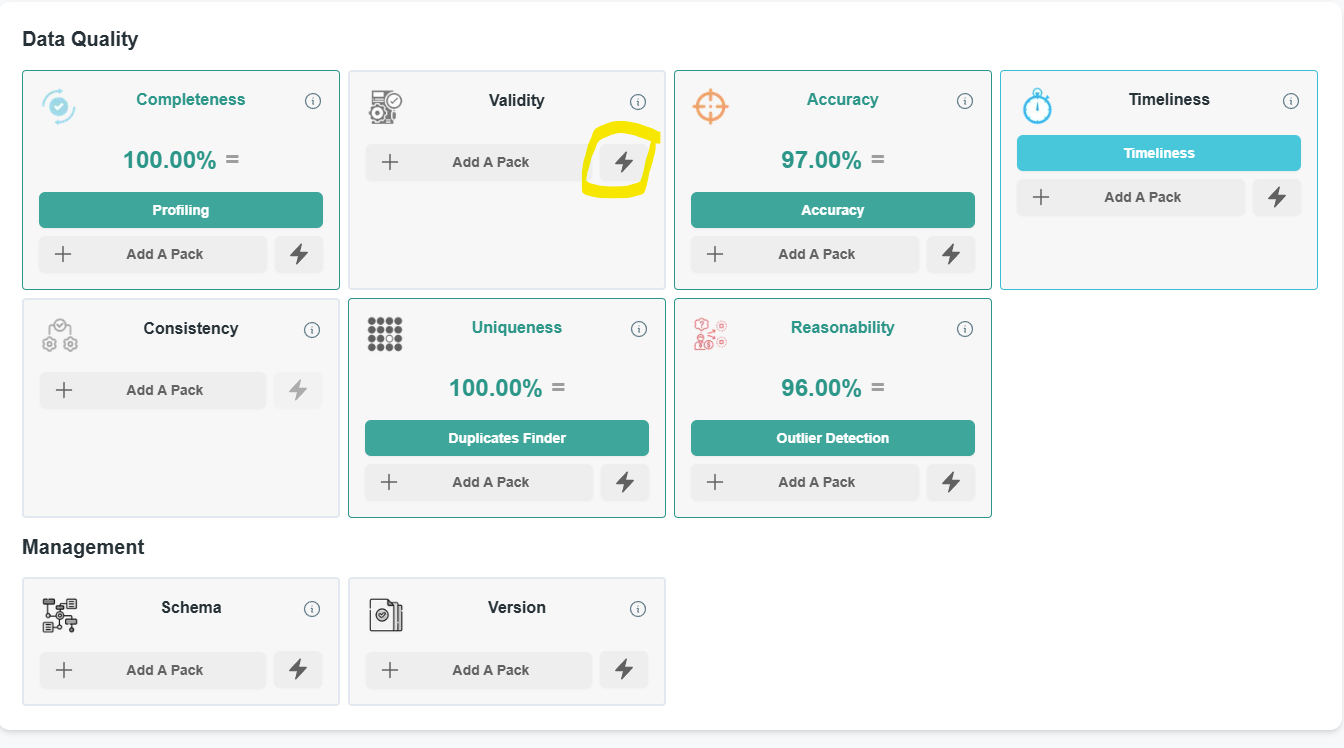Click the lightning bolt in Timeliness card

point(1277,197)
